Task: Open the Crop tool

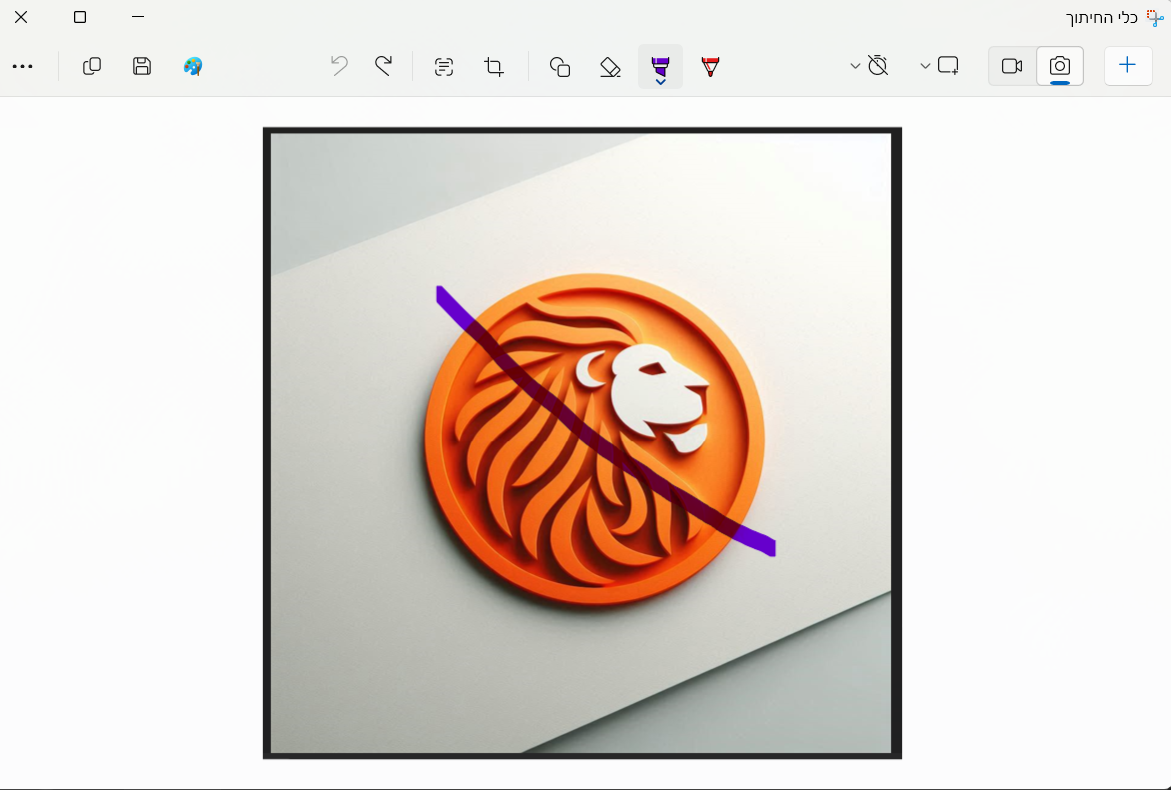Action: click(493, 66)
